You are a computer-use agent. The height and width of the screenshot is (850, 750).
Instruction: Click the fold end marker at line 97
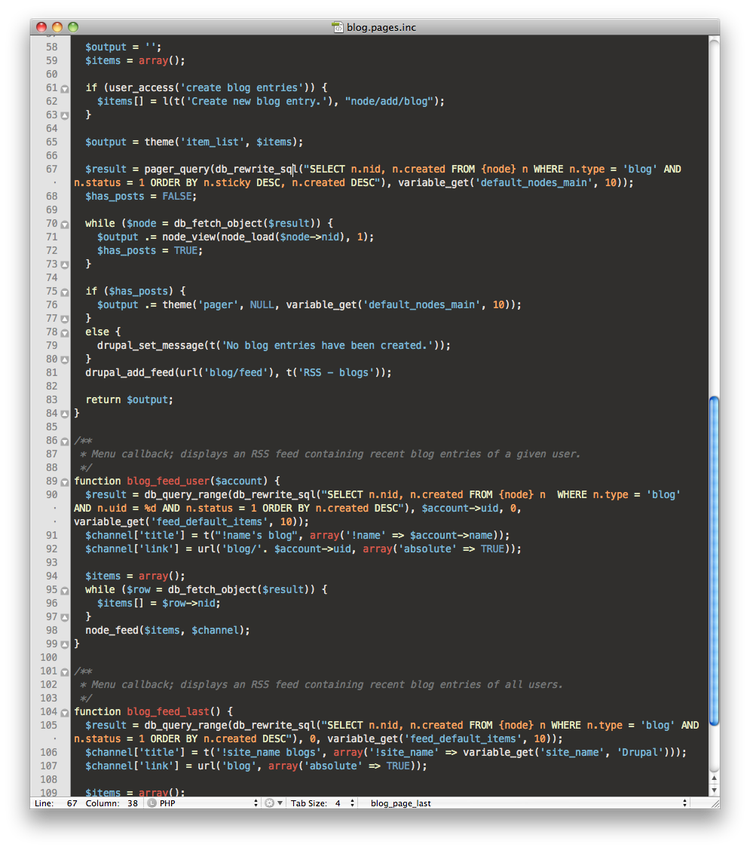tap(64, 618)
